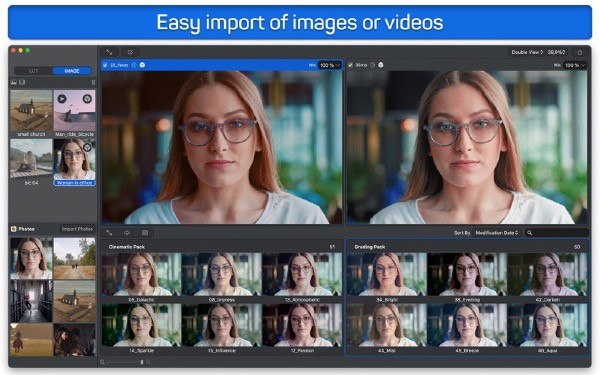Click circular badge on the Woman in office thumbnail
Image resolution: width=600 pixels, height=375 pixels.
pyautogui.click(x=87, y=147)
